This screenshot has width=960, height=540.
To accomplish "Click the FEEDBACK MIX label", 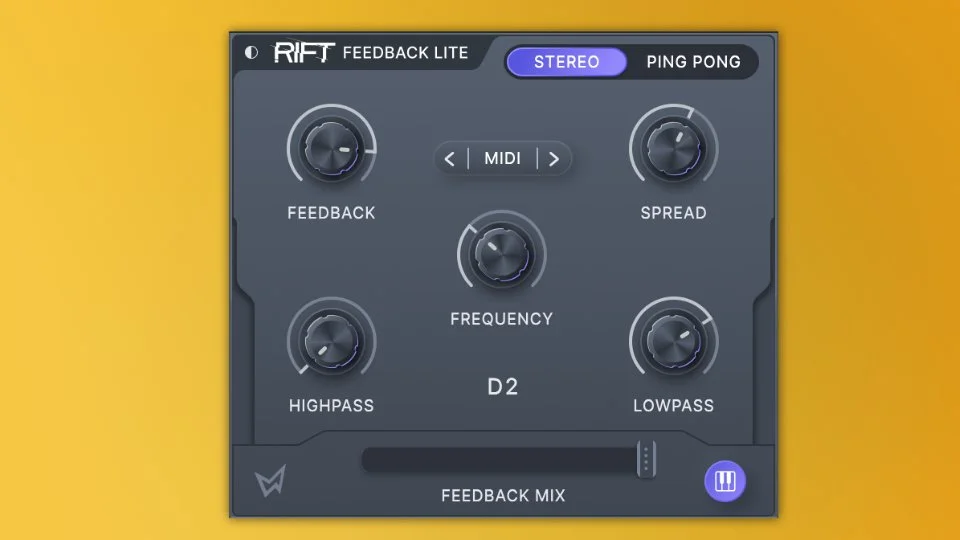I will point(503,496).
